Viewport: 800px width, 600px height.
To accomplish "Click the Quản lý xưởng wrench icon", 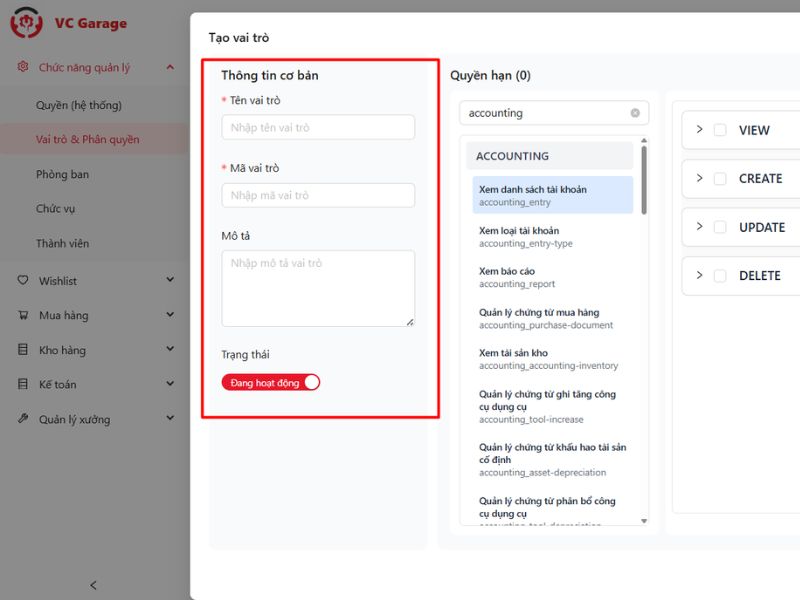I will click(x=23, y=419).
